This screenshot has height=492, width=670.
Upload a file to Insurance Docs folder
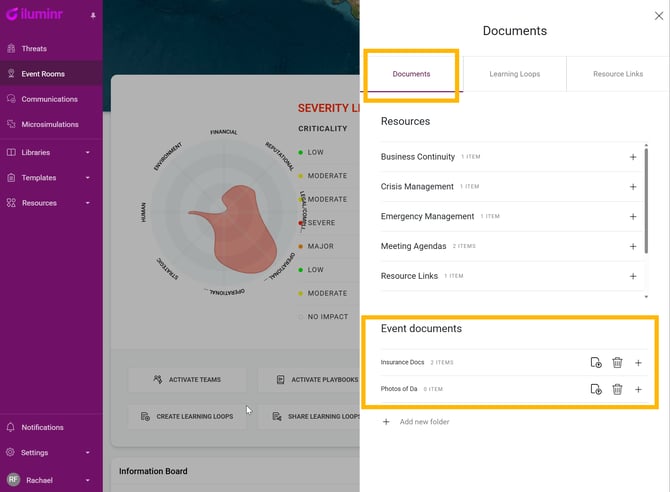click(x=596, y=362)
